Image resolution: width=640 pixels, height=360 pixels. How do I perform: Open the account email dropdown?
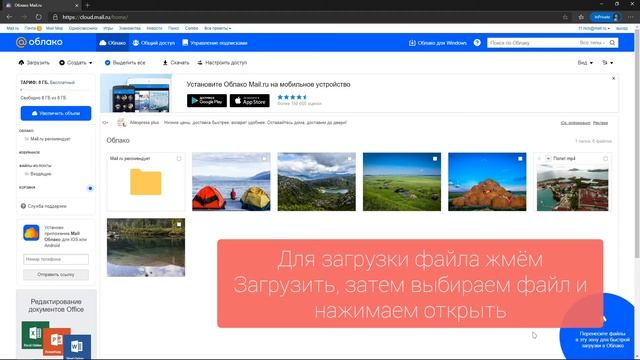pos(594,28)
